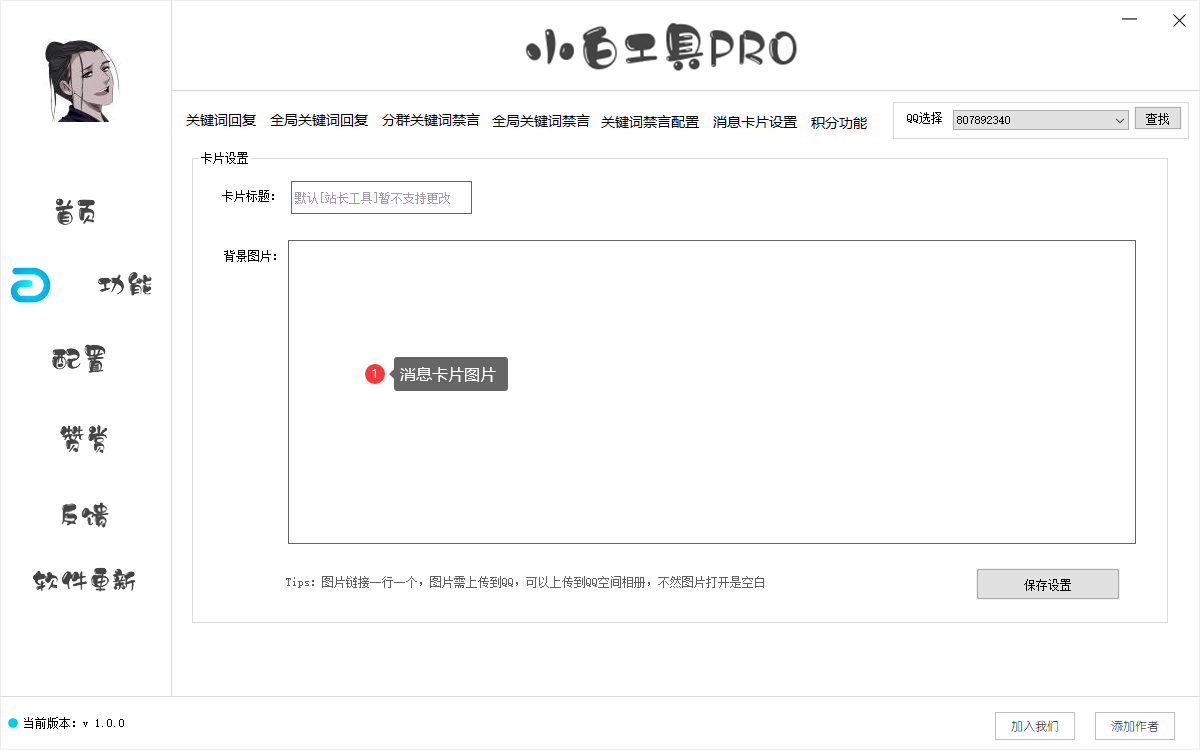Click the 查找 button
The image size is (1200, 750).
click(x=1158, y=118)
